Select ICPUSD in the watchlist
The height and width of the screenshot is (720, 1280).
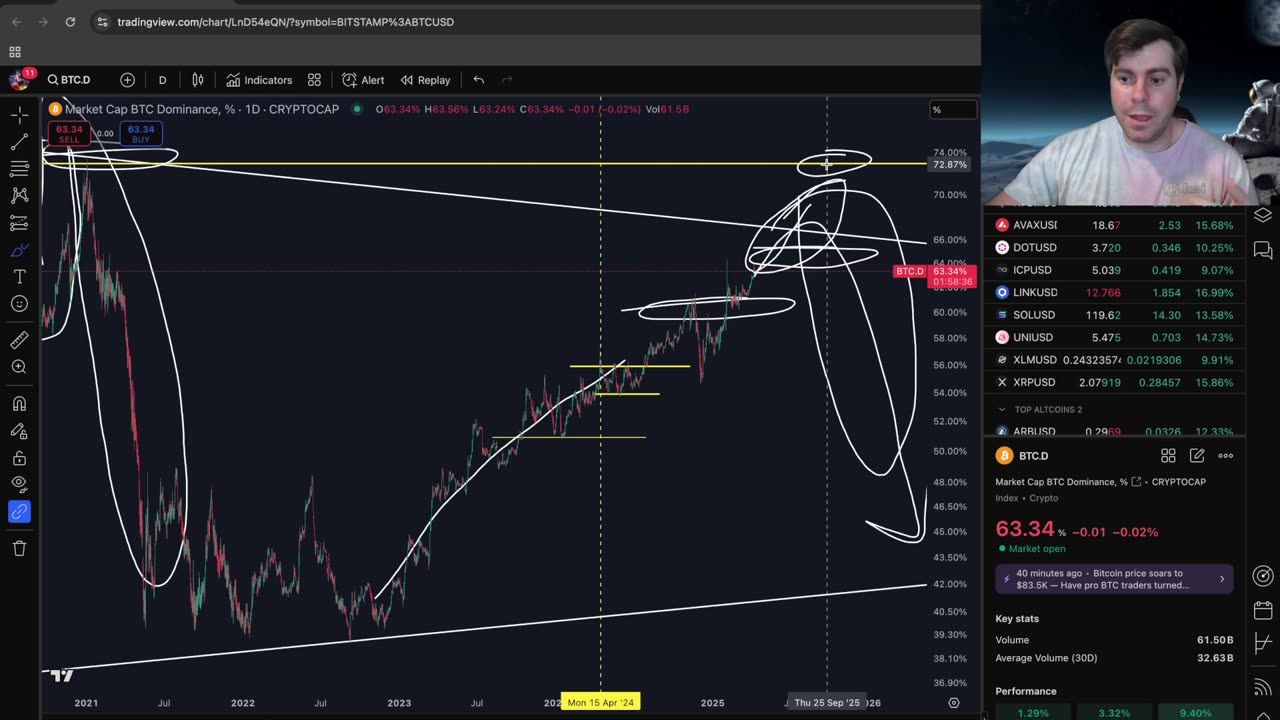pyautogui.click(x=1115, y=270)
